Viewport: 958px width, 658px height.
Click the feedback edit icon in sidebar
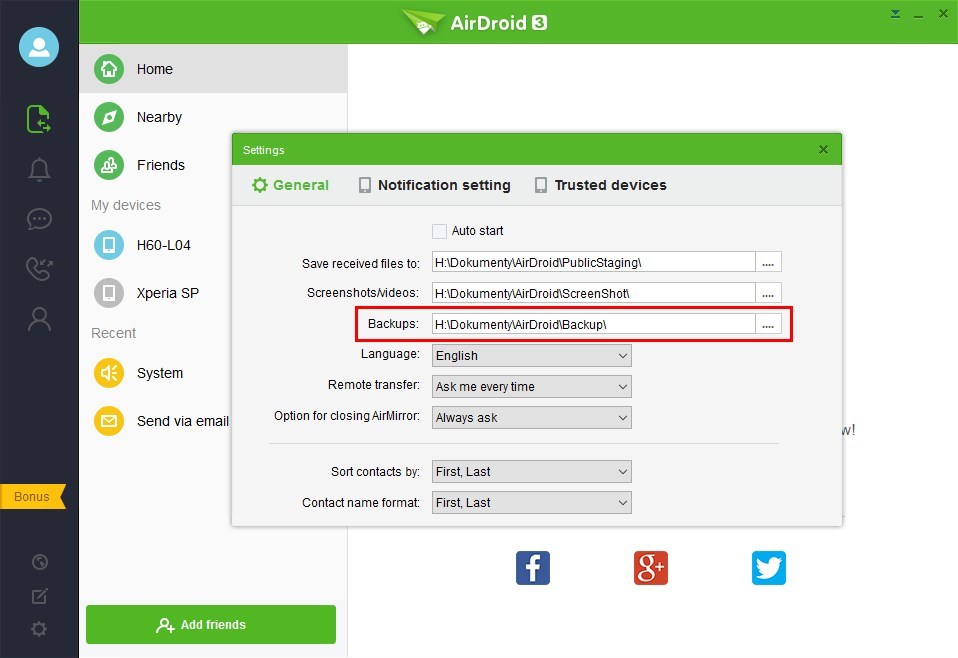pyautogui.click(x=40, y=596)
